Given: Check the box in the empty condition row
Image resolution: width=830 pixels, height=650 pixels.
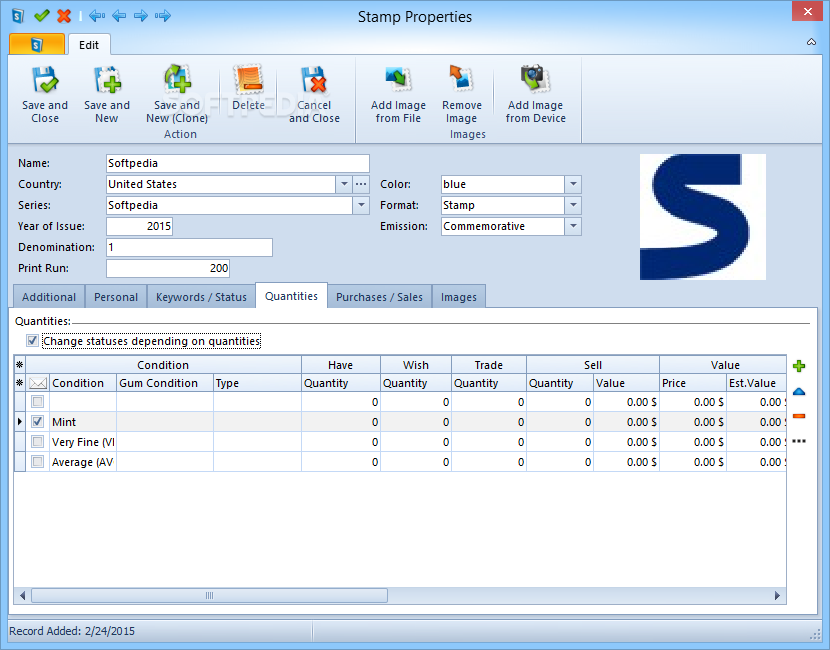Looking at the screenshot, I should tap(38, 402).
